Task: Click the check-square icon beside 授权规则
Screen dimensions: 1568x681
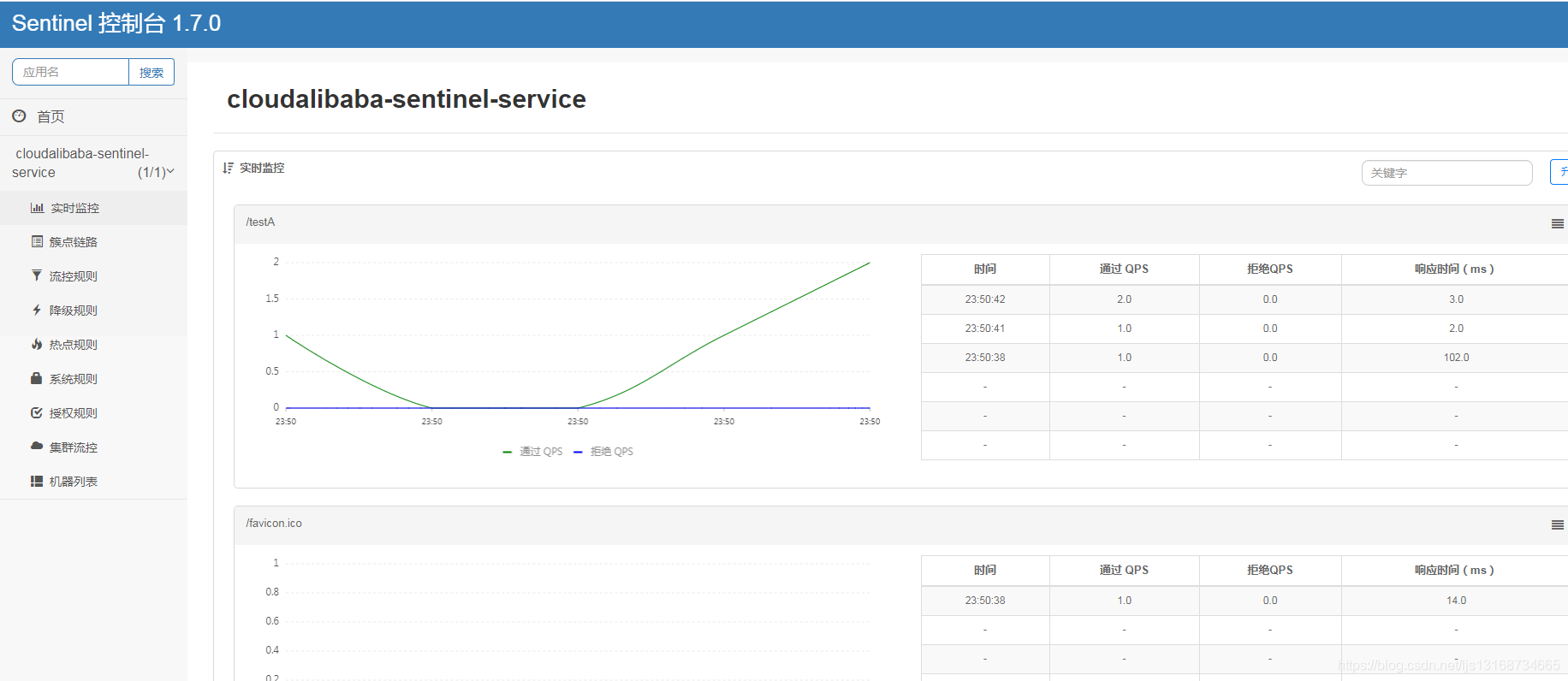Action: tap(37, 412)
